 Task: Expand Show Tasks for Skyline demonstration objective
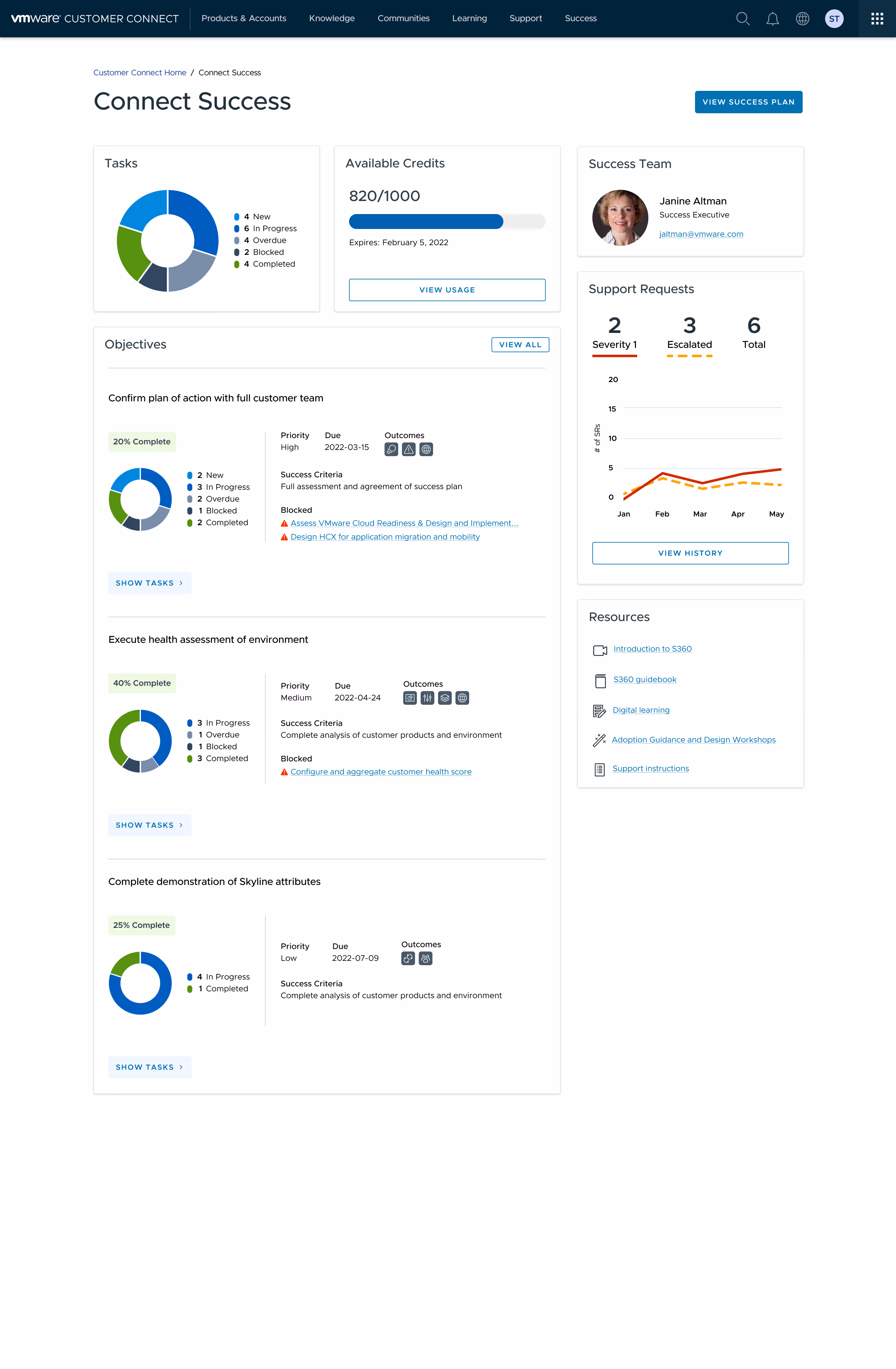point(150,1067)
